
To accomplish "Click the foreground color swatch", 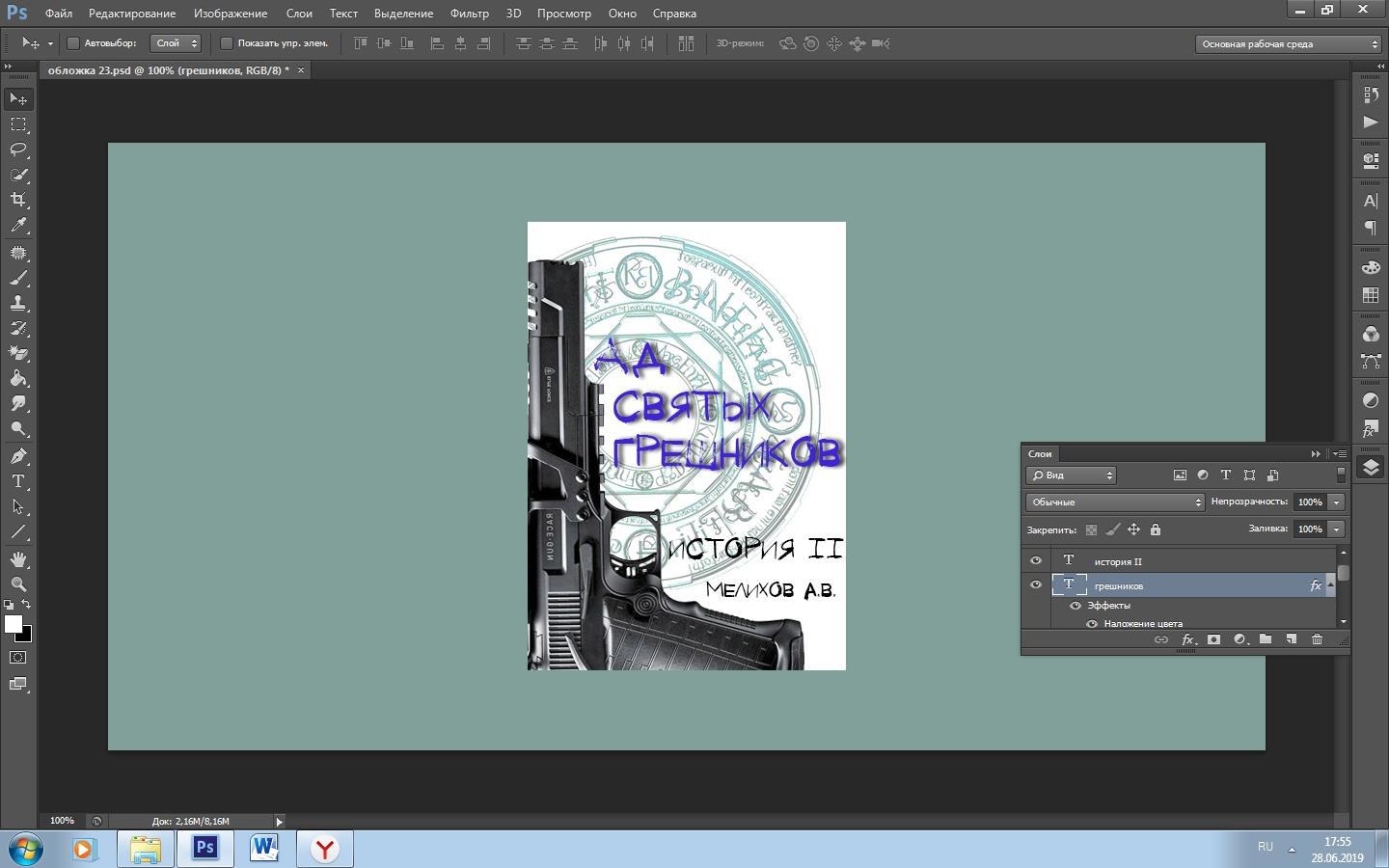I will 14,624.
